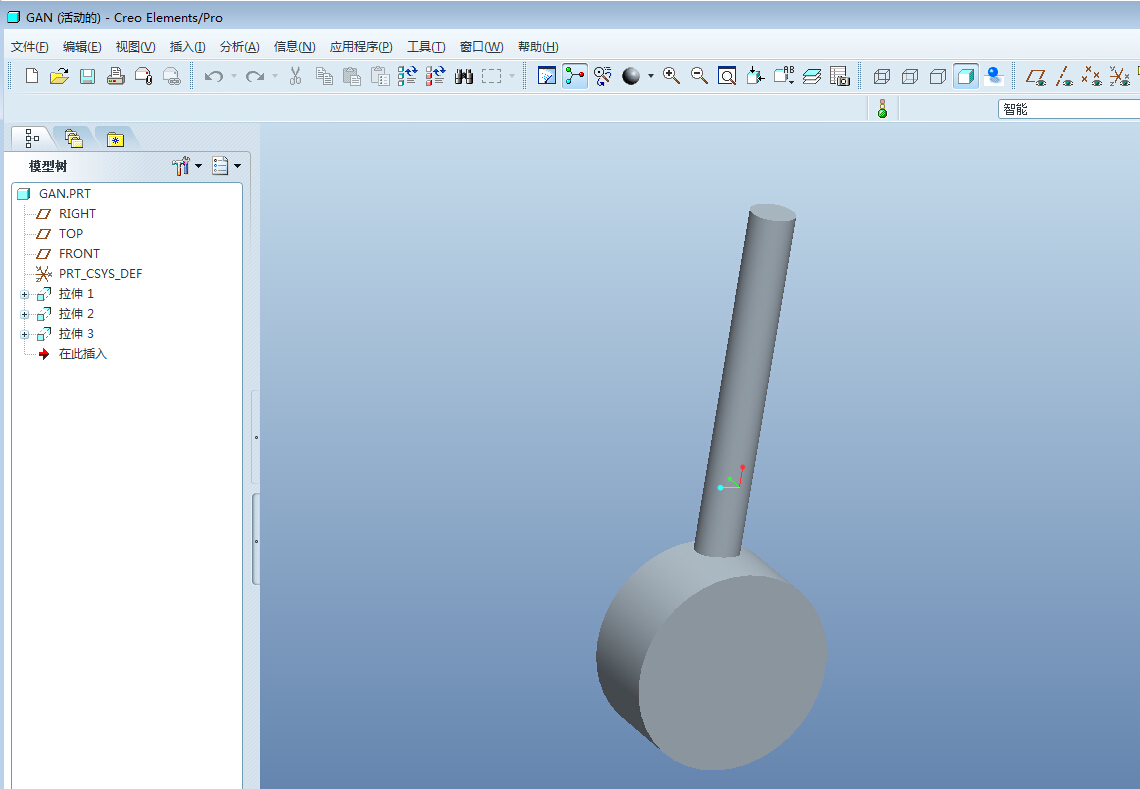Click the Find binoculars icon
The image size is (1140, 789).
[464, 76]
